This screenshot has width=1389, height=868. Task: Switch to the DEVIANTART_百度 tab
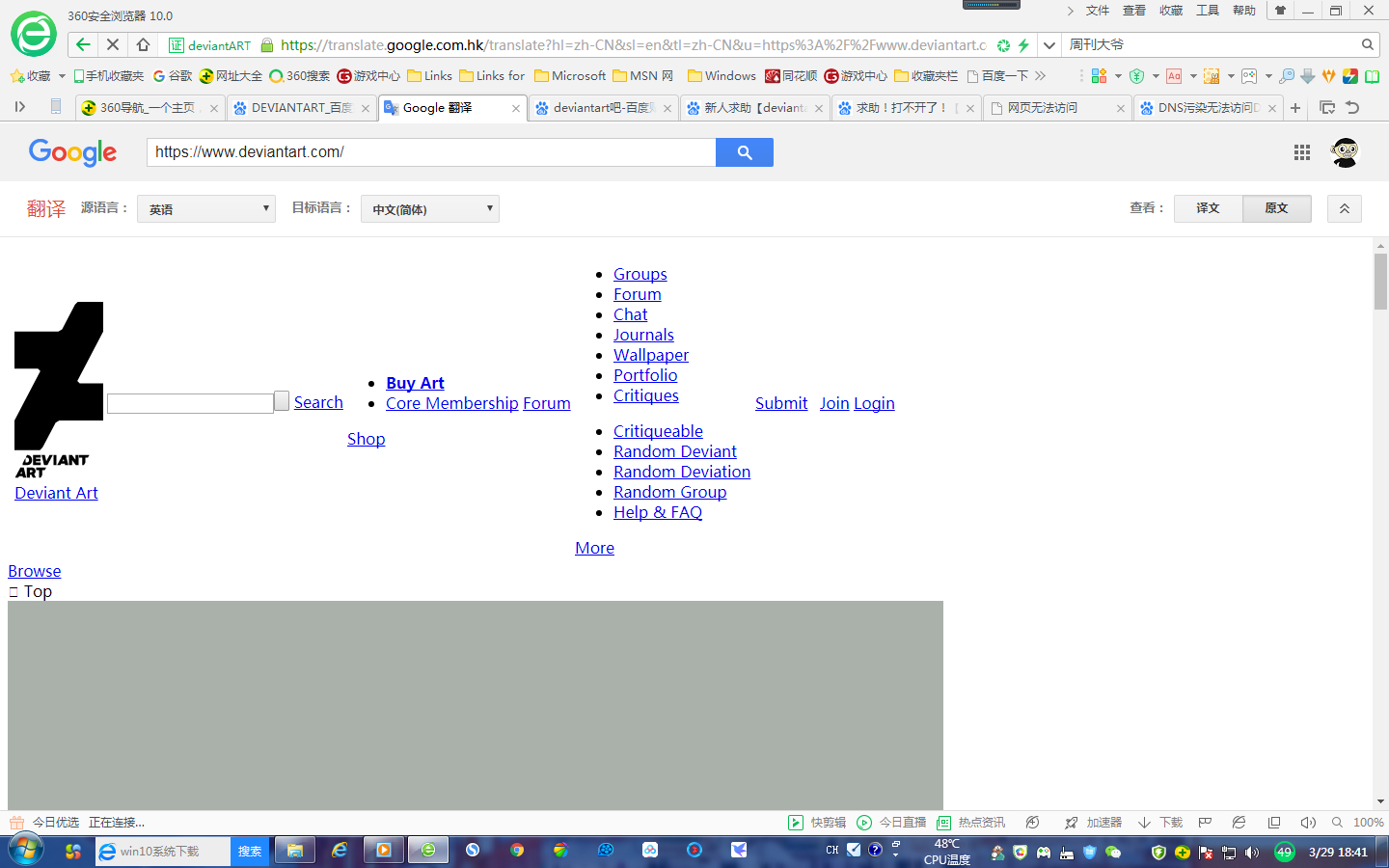point(302,108)
